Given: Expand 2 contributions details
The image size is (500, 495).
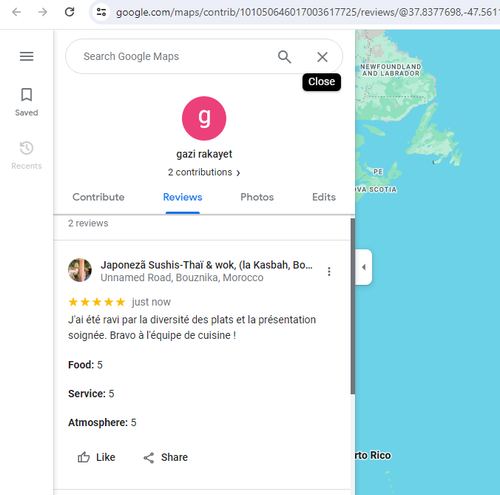Looking at the screenshot, I should (204, 172).
